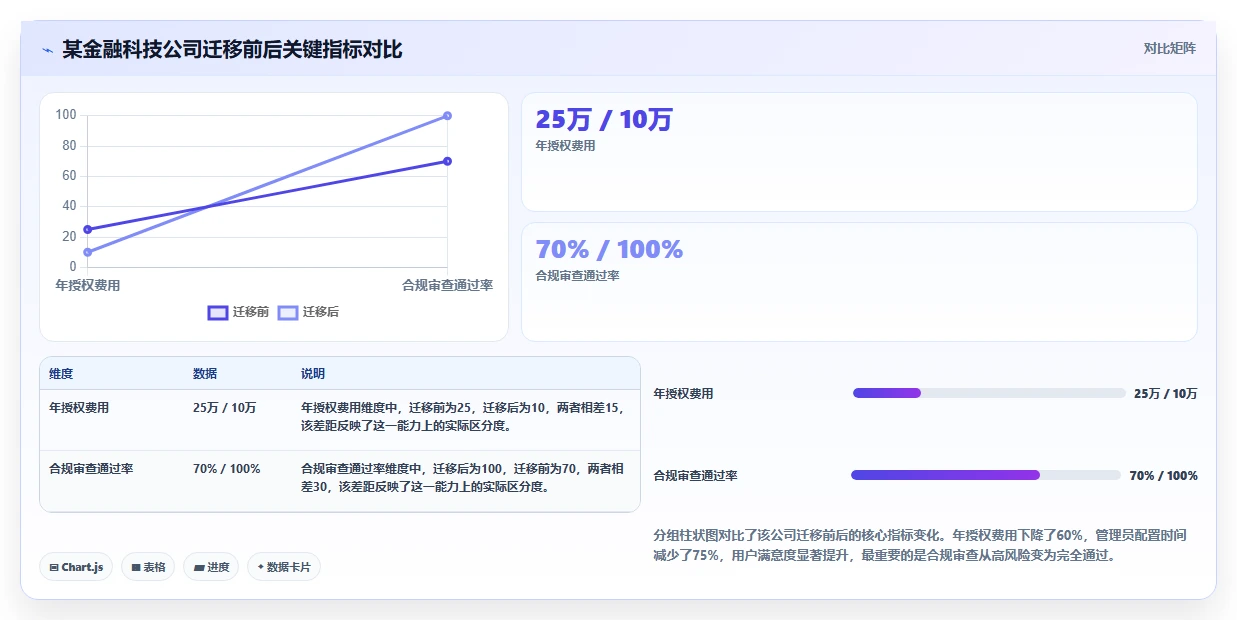Click the 对比矩阵 label in the header
1237x620 pixels.
[x=1170, y=48]
